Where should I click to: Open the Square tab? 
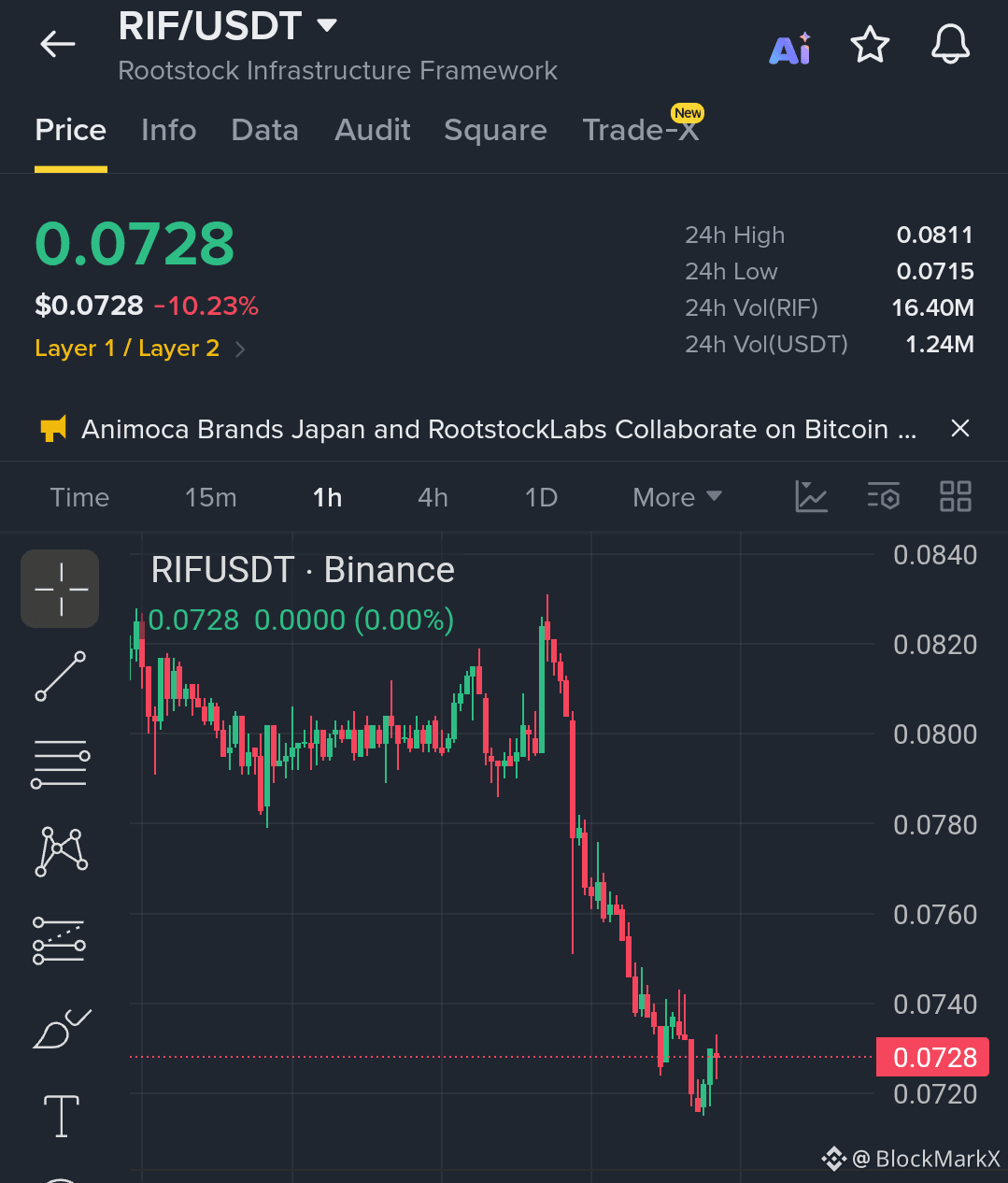496,130
